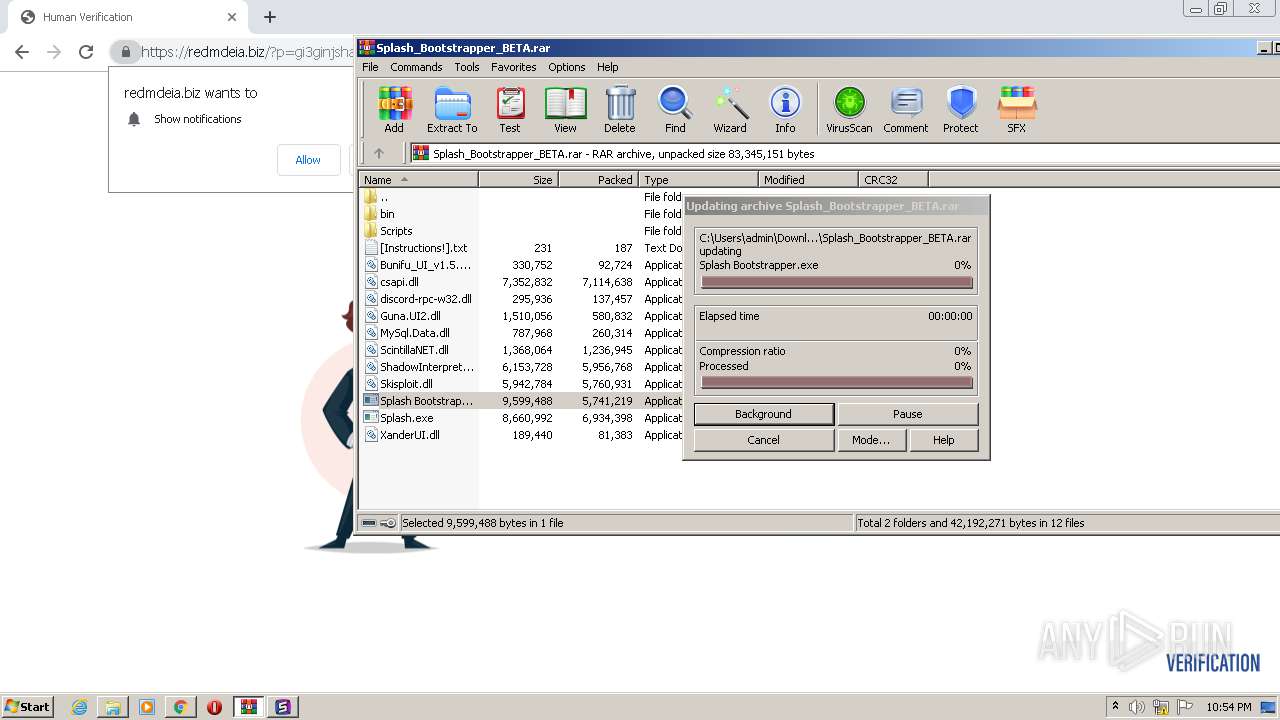Open Internet Explorer from taskbar
This screenshot has width=1280, height=720.
[x=79, y=707]
